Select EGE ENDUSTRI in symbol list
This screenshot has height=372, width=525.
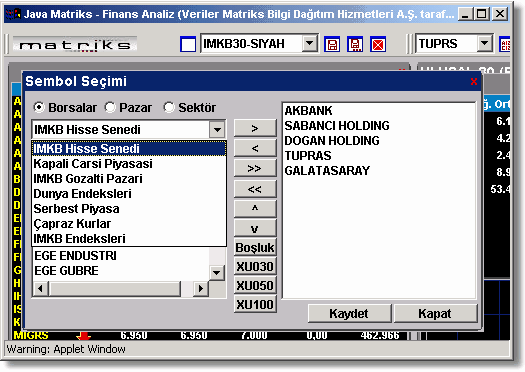click(121, 256)
